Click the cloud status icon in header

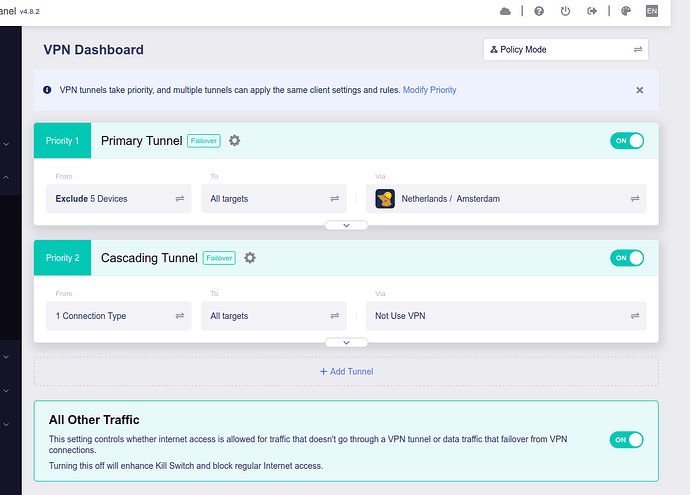505,11
